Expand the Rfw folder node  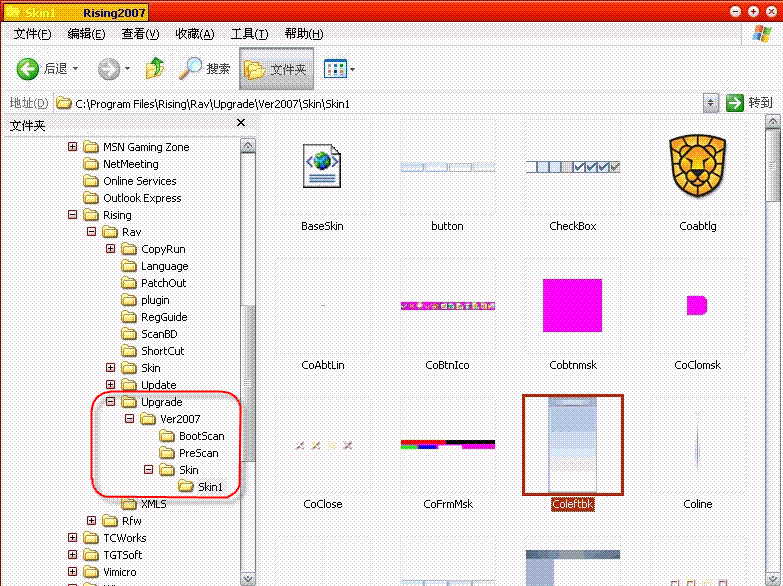click(x=91, y=520)
